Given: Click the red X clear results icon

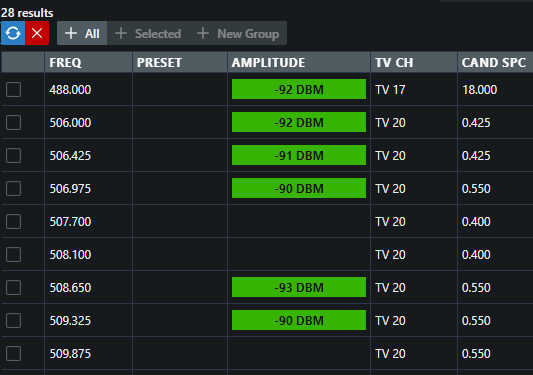Looking at the screenshot, I should point(37,33).
